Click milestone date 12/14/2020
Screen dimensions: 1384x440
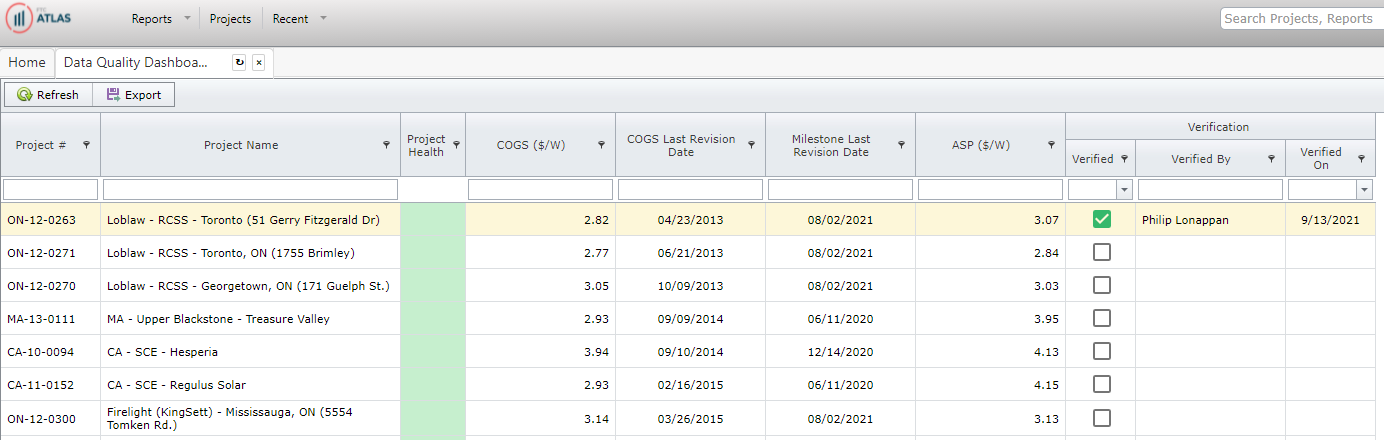tap(840, 352)
